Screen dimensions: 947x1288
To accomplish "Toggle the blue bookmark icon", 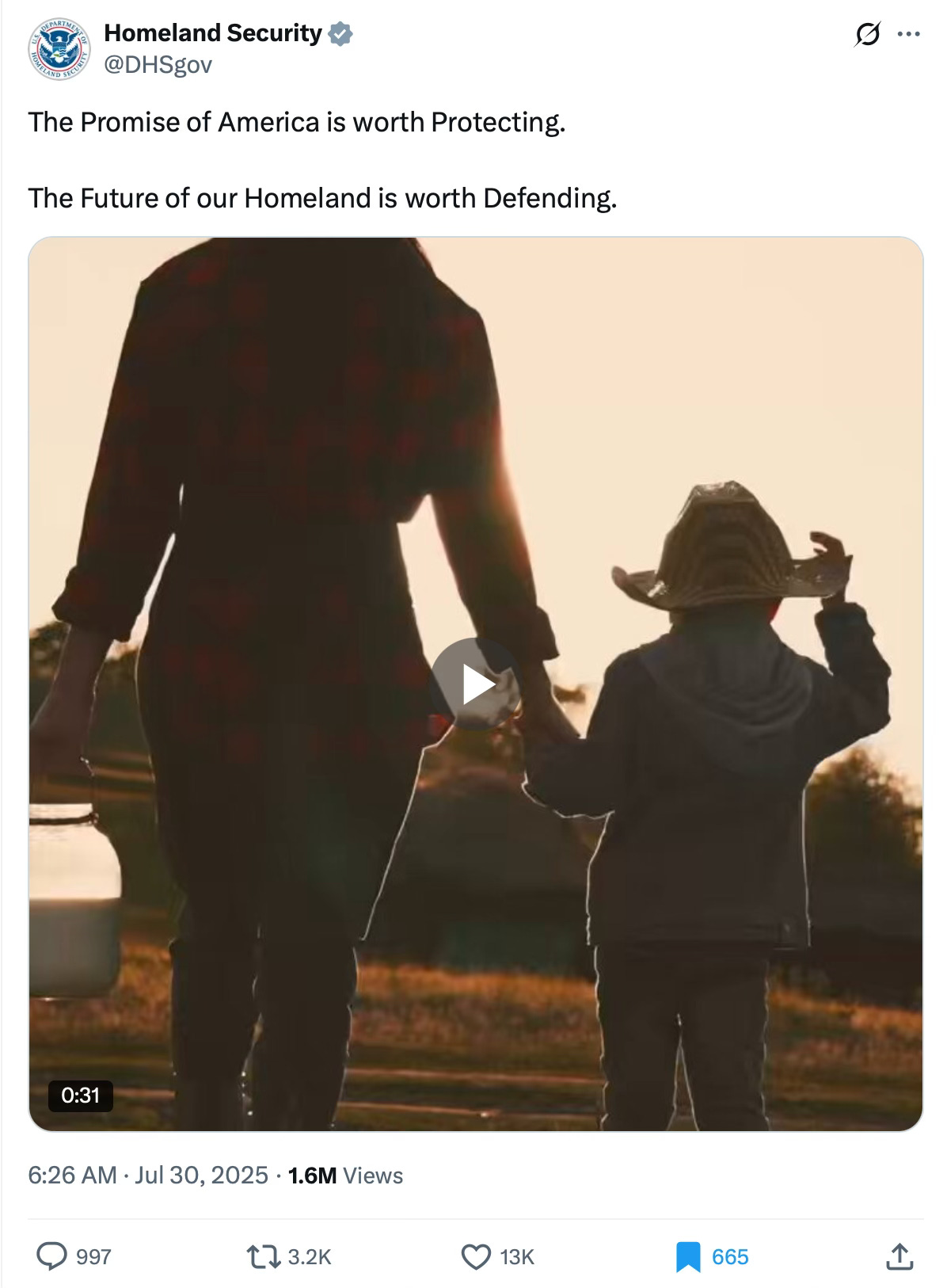I will click(x=687, y=1257).
